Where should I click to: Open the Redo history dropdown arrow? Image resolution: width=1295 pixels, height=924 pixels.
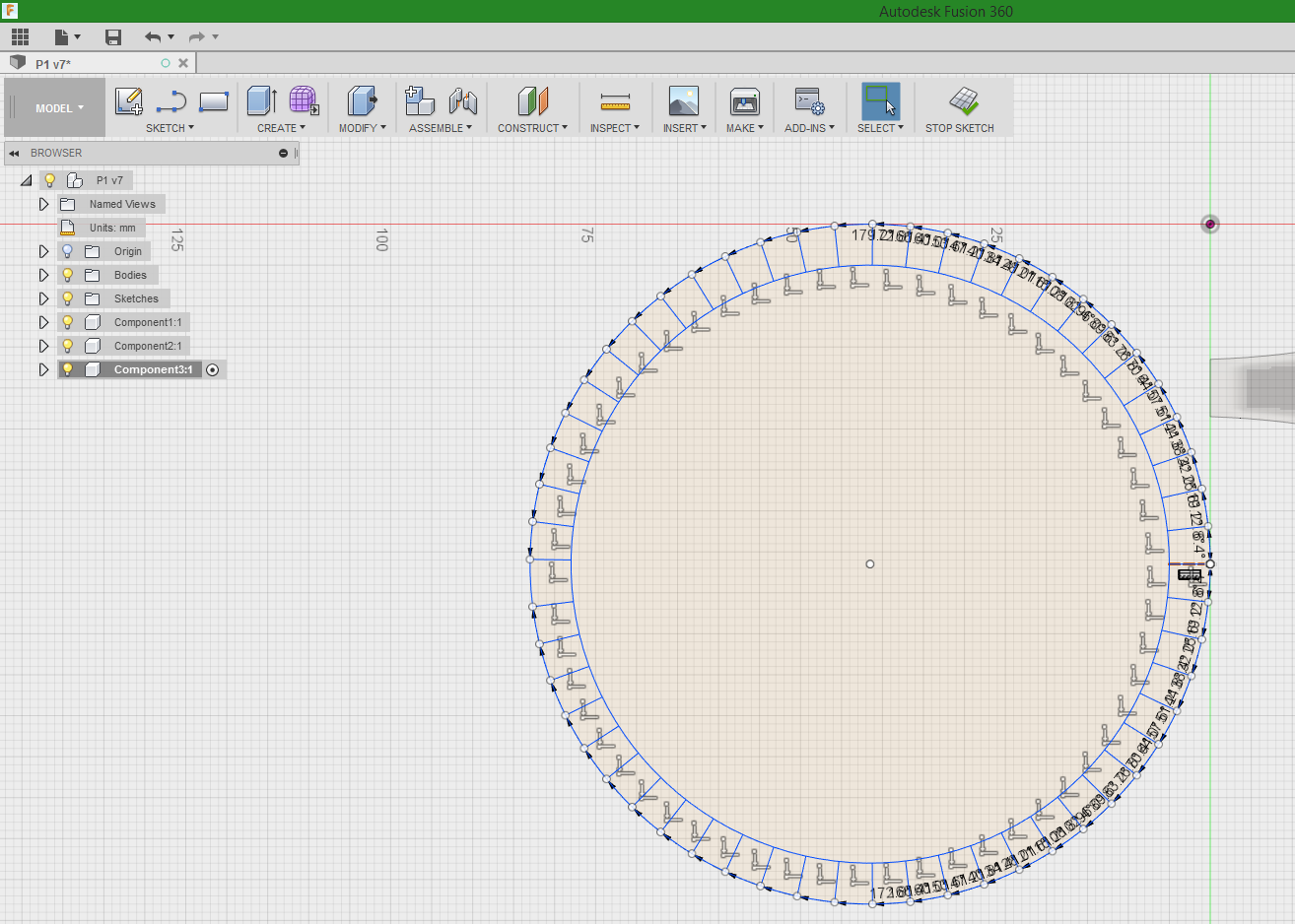pyautogui.click(x=216, y=37)
